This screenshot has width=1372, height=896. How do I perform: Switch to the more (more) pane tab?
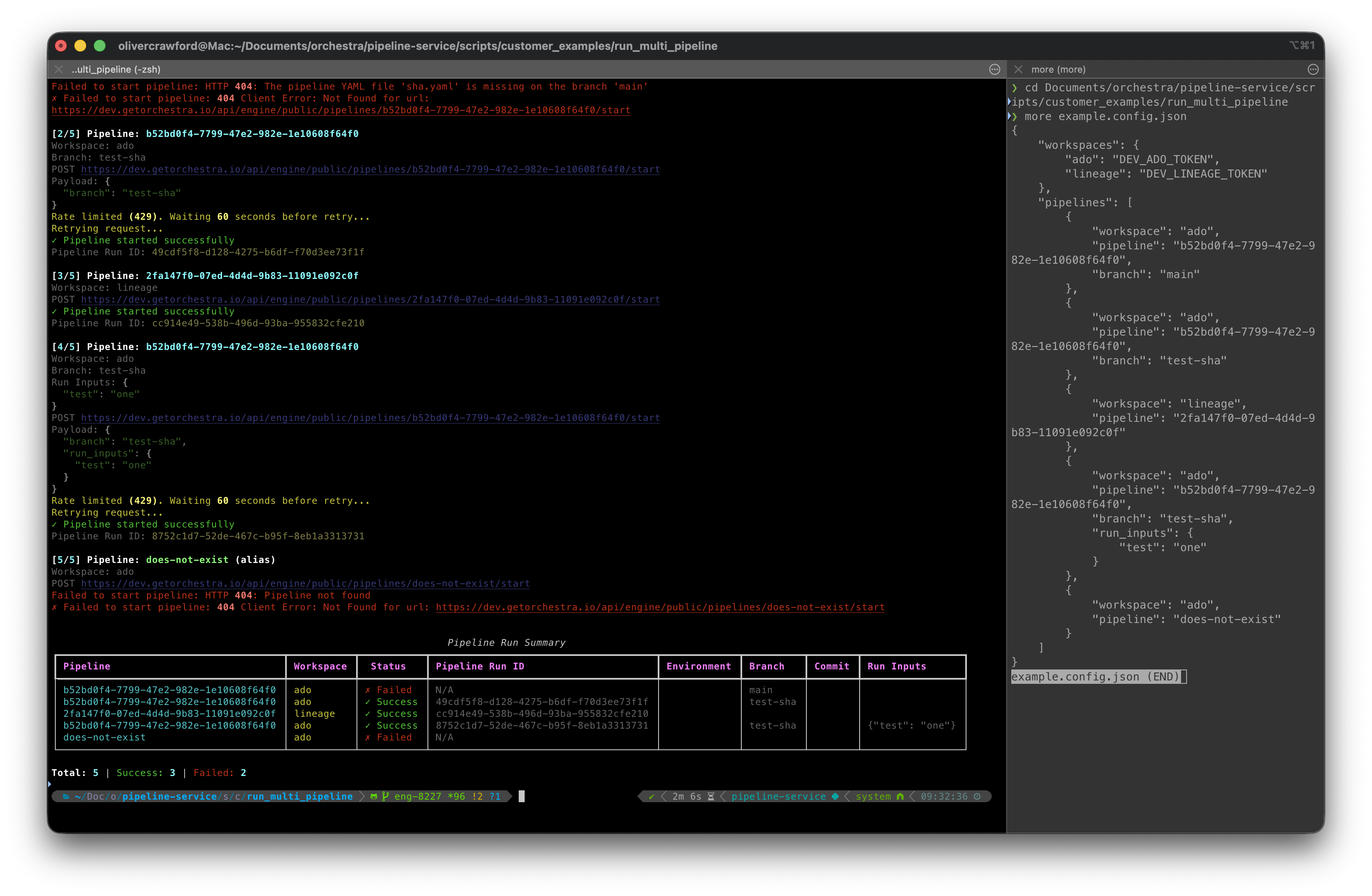pyautogui.click(x=1059, y=69)
